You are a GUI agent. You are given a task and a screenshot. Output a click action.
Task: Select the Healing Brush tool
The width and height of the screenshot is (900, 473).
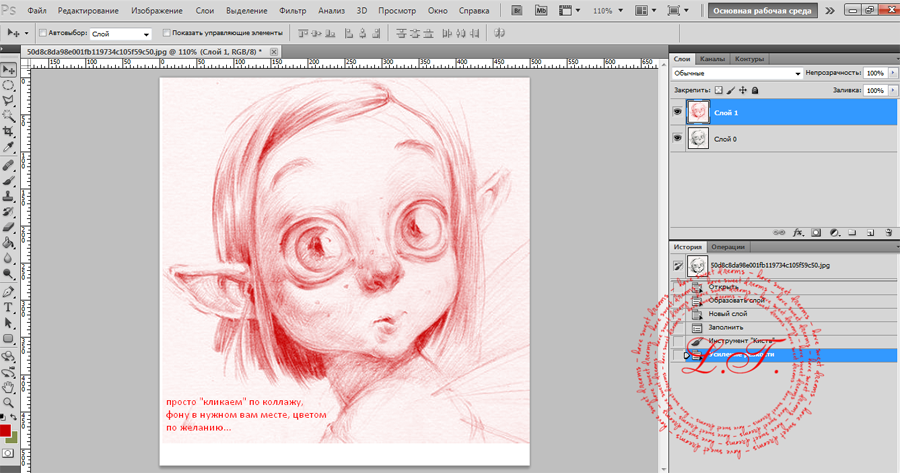click(8, 166)
